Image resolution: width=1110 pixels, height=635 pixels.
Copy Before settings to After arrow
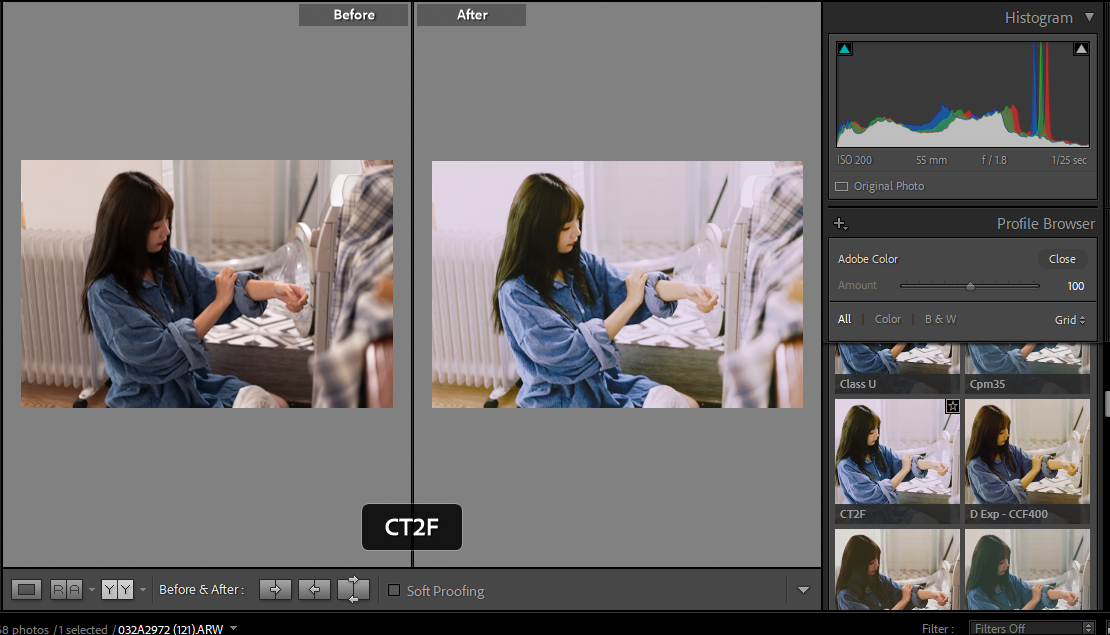point(275,590)
